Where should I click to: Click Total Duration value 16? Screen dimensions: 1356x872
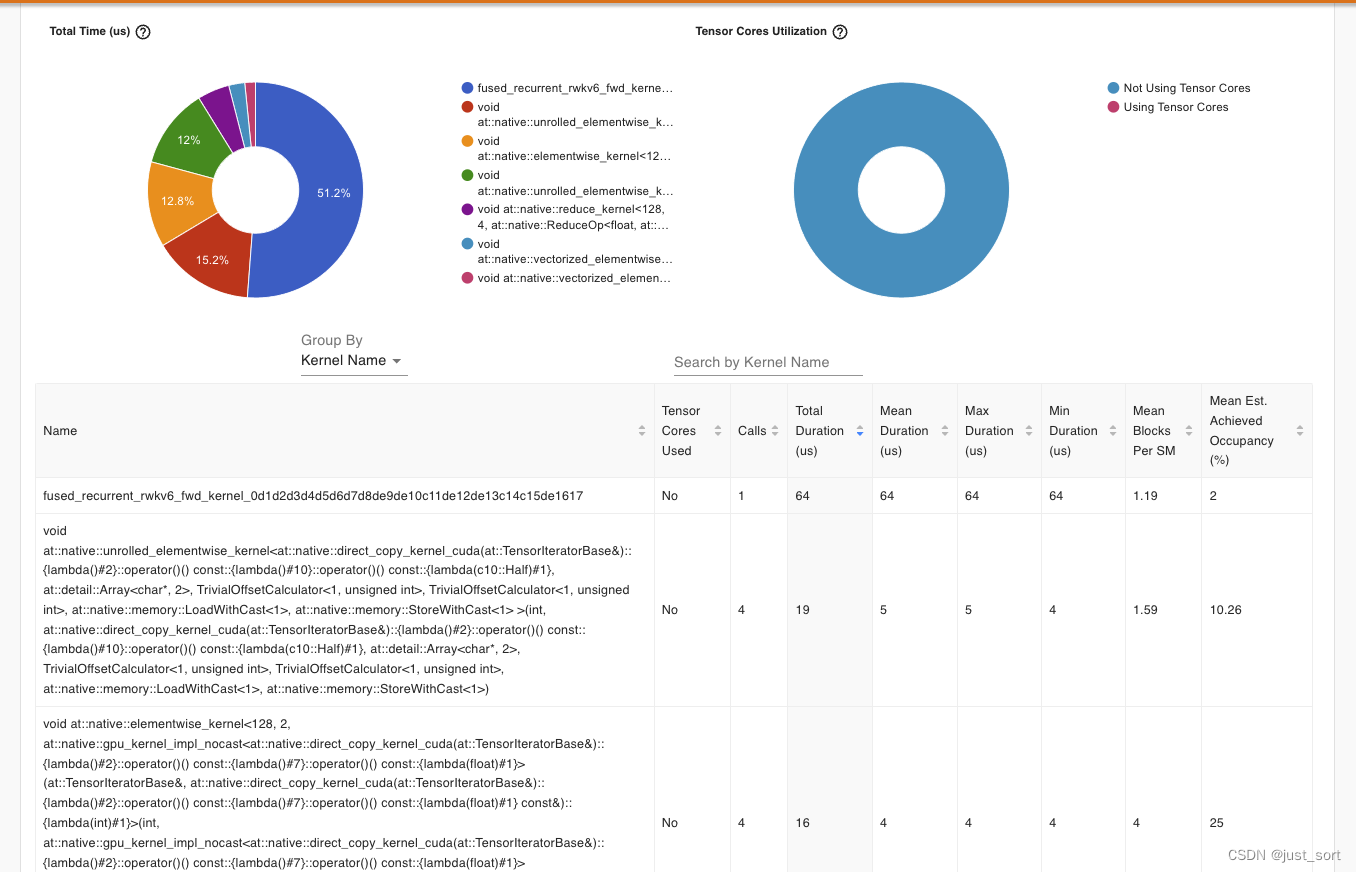803,823
